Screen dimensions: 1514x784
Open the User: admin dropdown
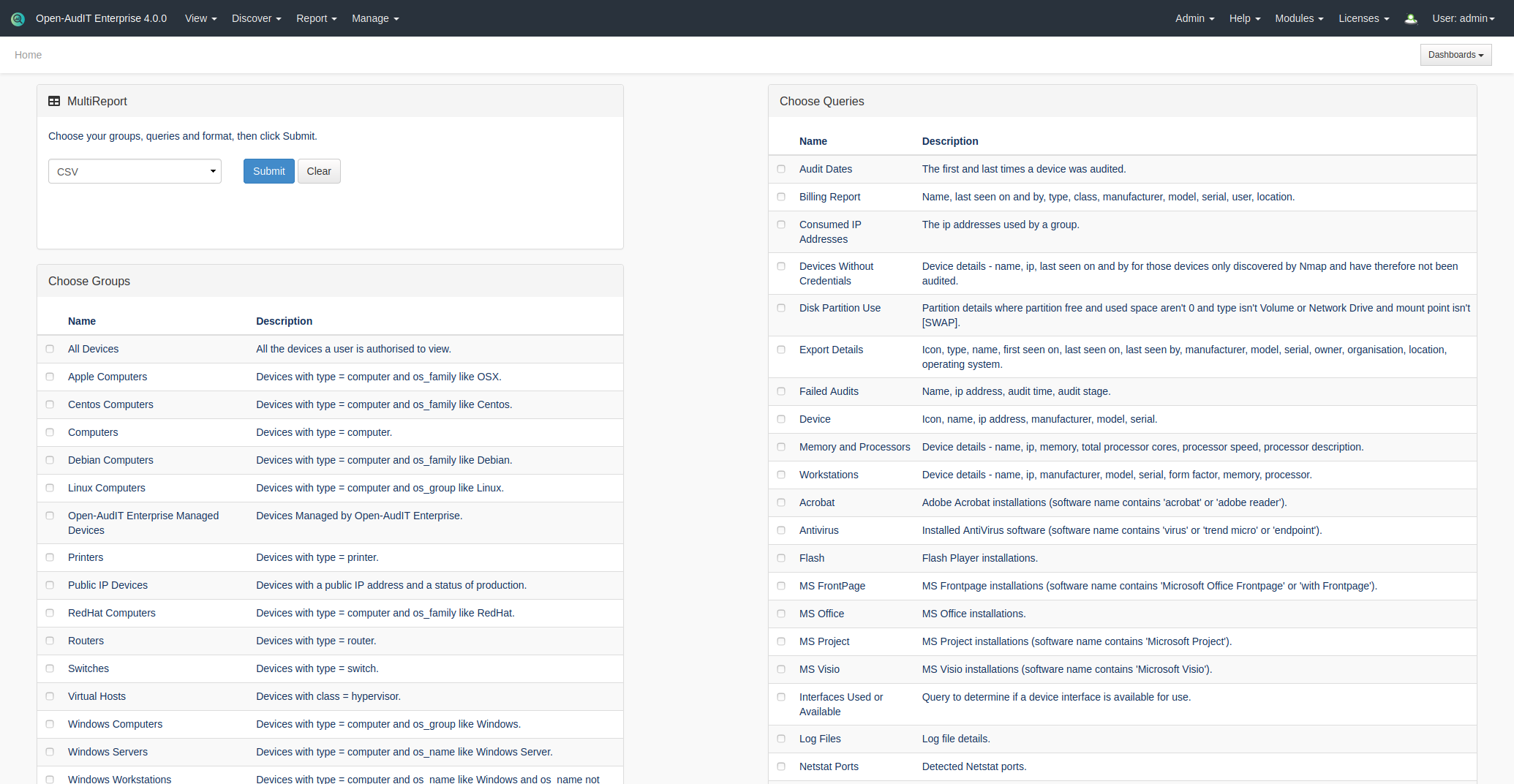(1463, 18)
